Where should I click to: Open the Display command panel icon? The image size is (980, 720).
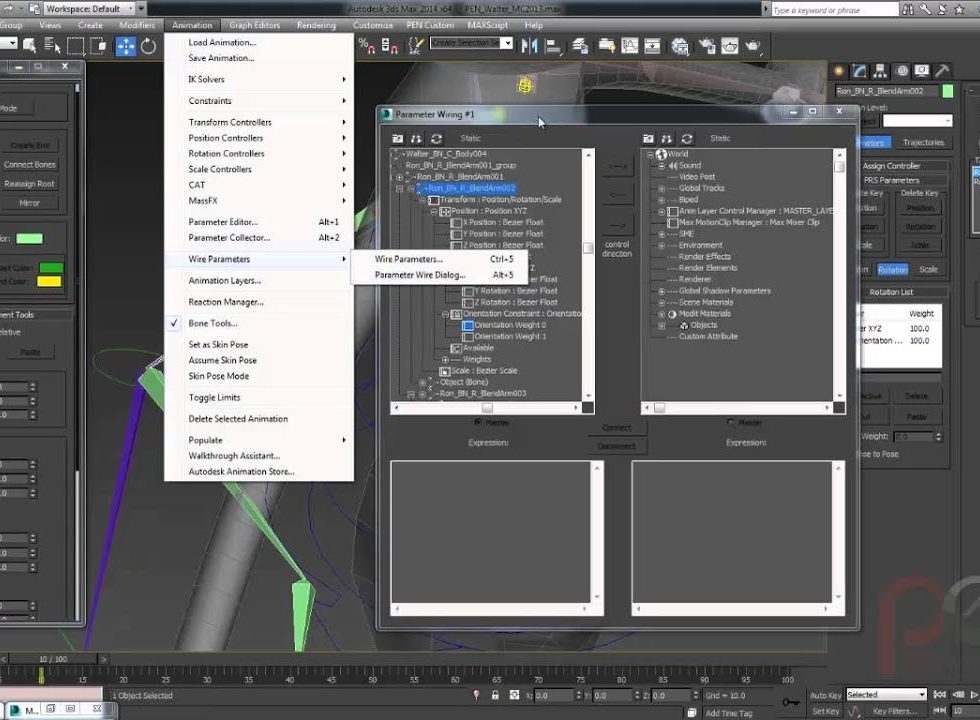[x=922, y=71]
